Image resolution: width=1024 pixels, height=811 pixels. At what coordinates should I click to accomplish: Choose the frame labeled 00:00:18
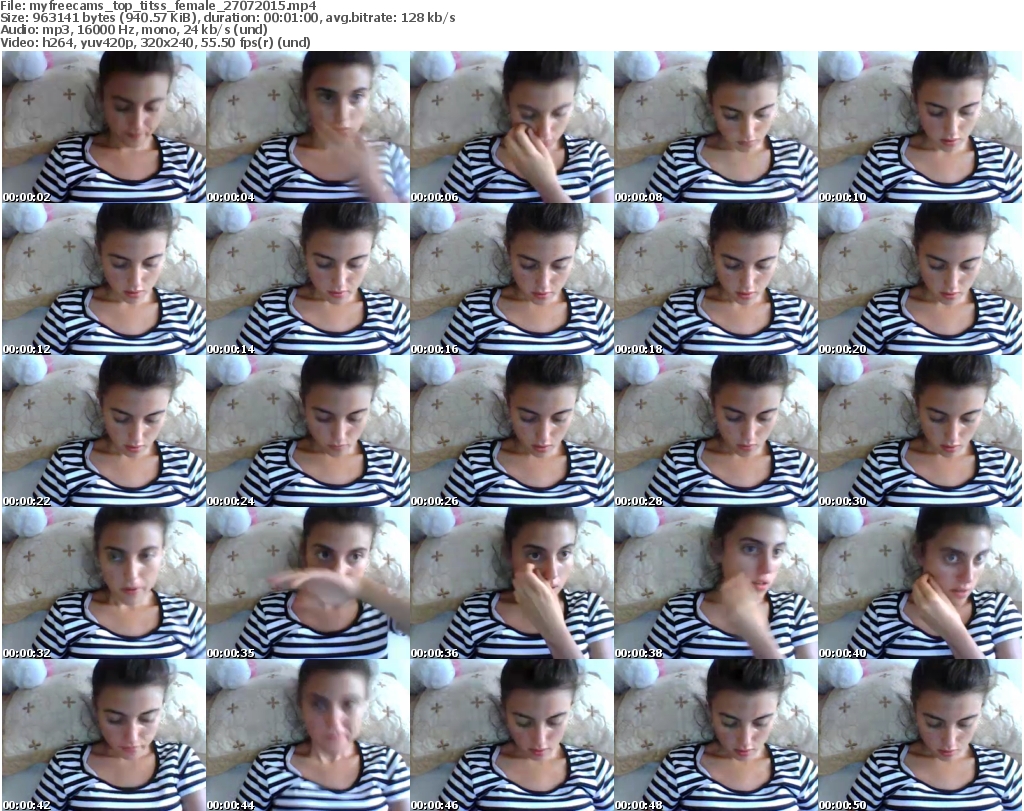click(716, 279)
